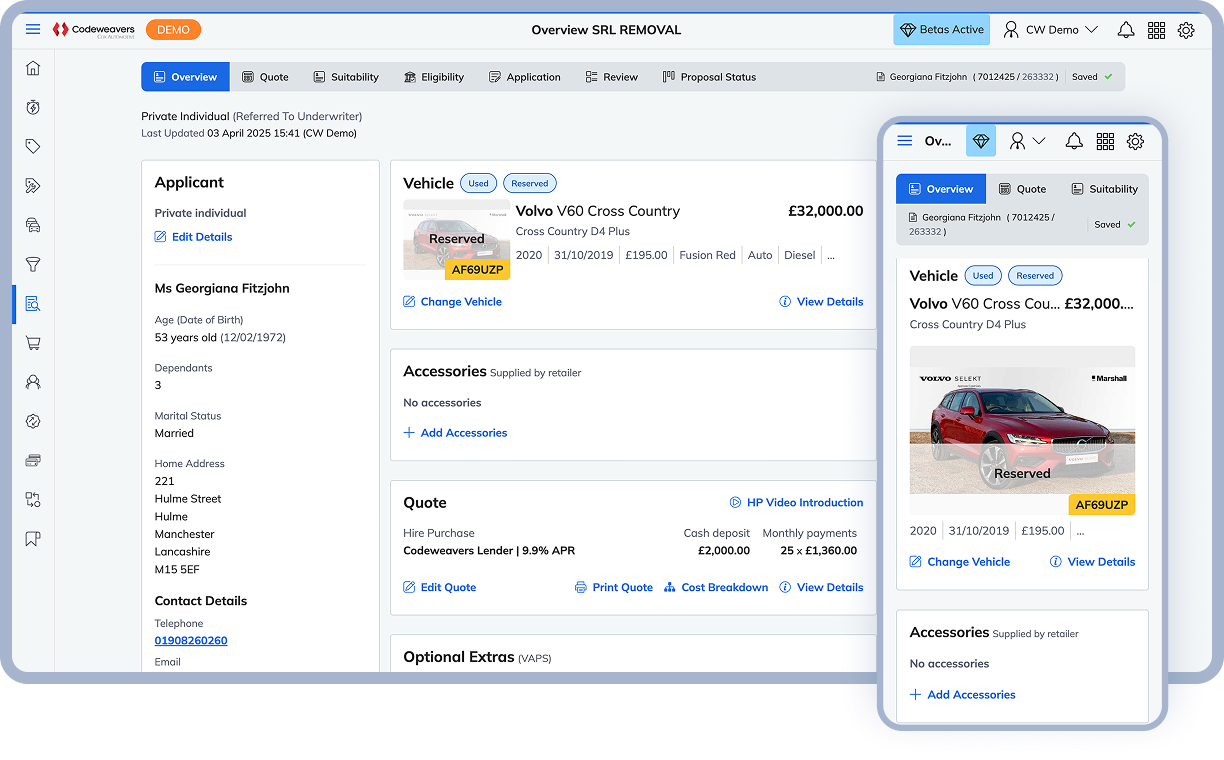Click the person icon in left sidebar
This screenshot has width=1224, height=760.
33,382
